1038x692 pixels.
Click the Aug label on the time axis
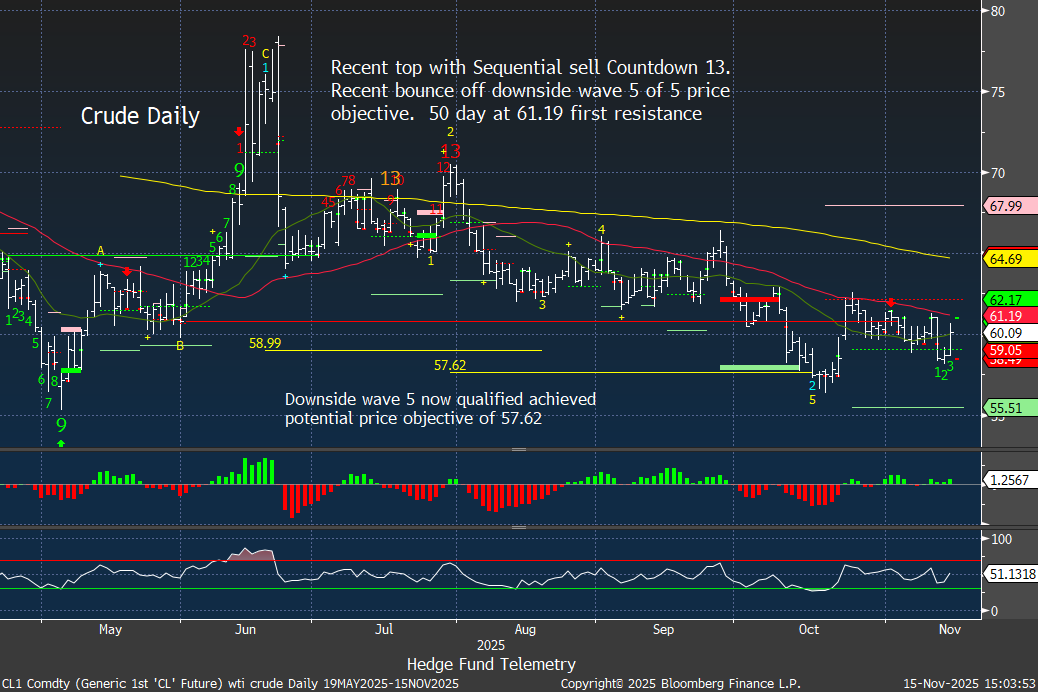coord(525,630)
